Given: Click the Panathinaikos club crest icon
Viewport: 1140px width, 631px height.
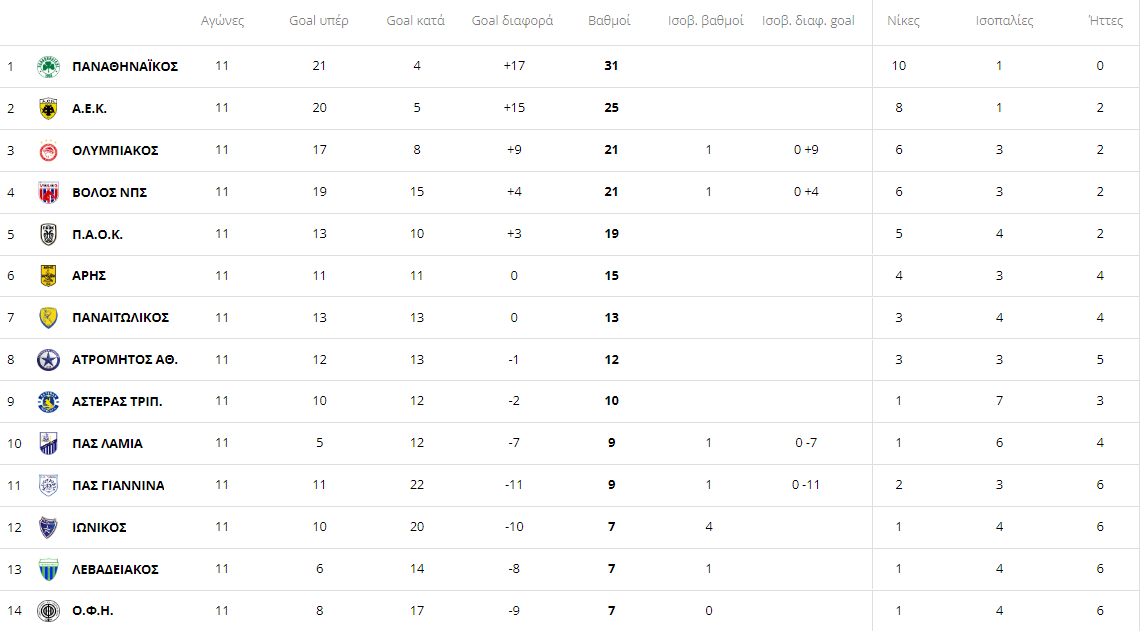Looking at the screenshot, I should click(x=48, y=67).
